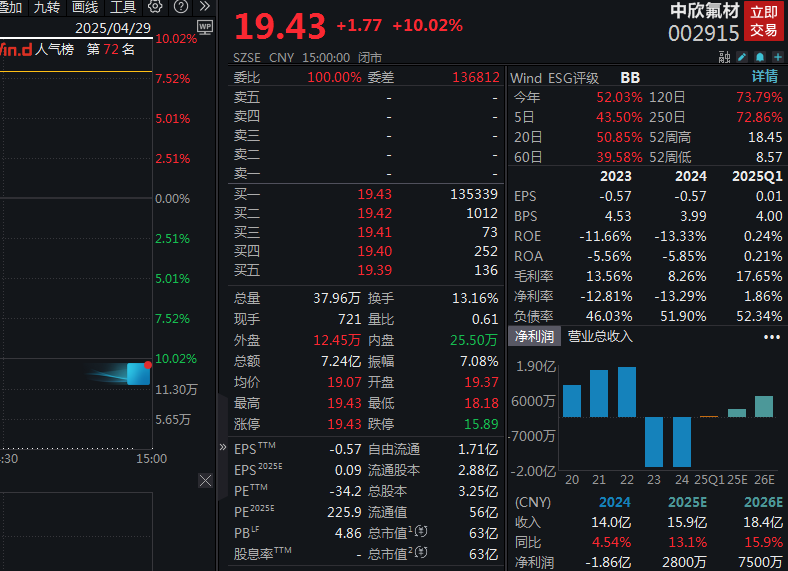Open help via the question mark icon
788x571 pixels.
pyautogui.click(x=181, y=7)
